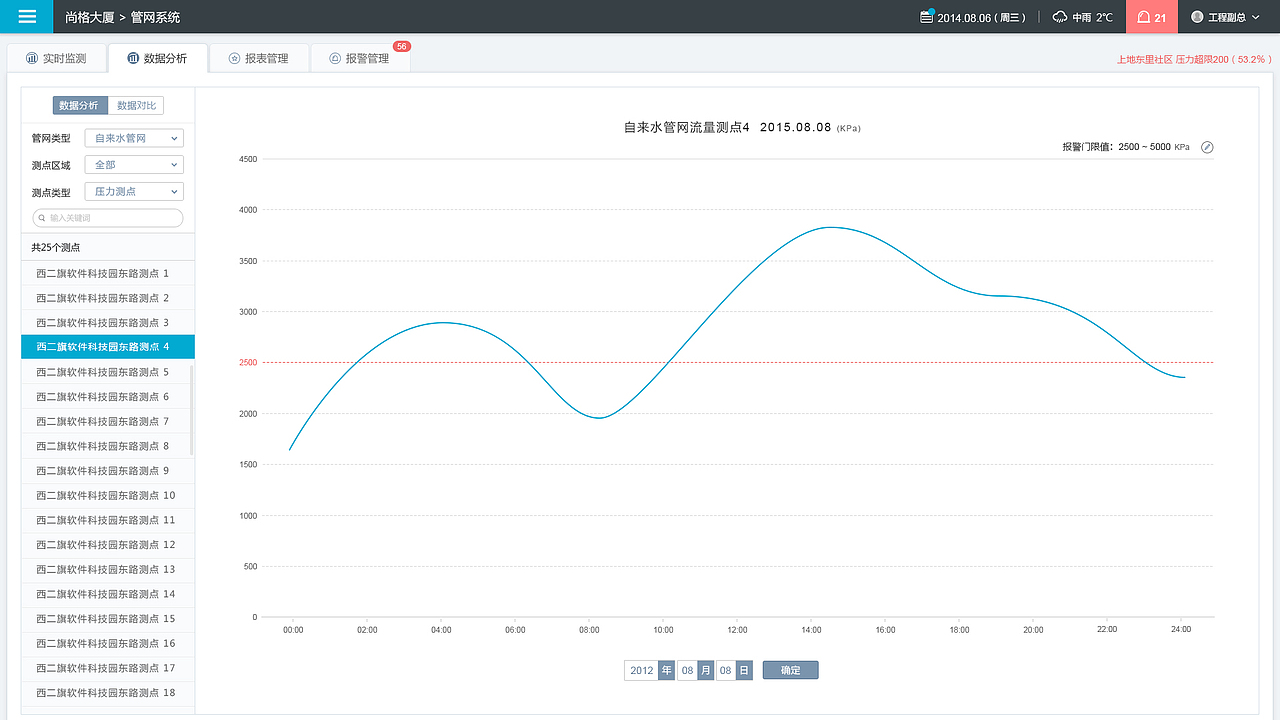Select the 数据分析 segment toggle

point(80,106)
